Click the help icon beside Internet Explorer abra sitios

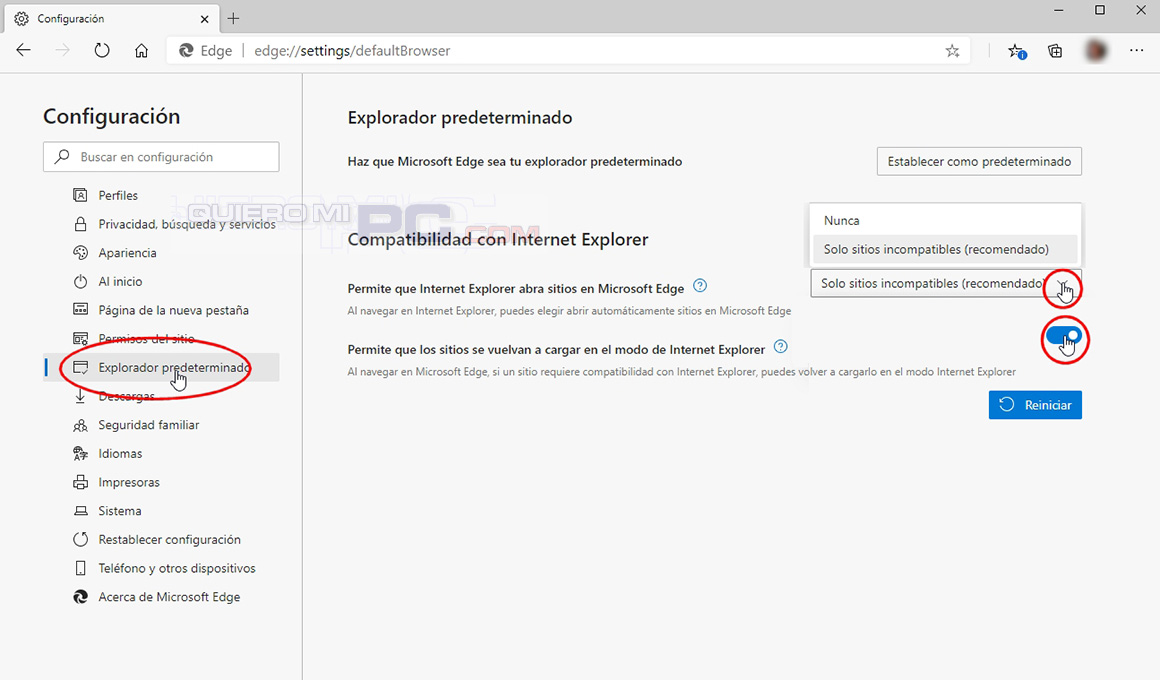[x=700, y=286]
